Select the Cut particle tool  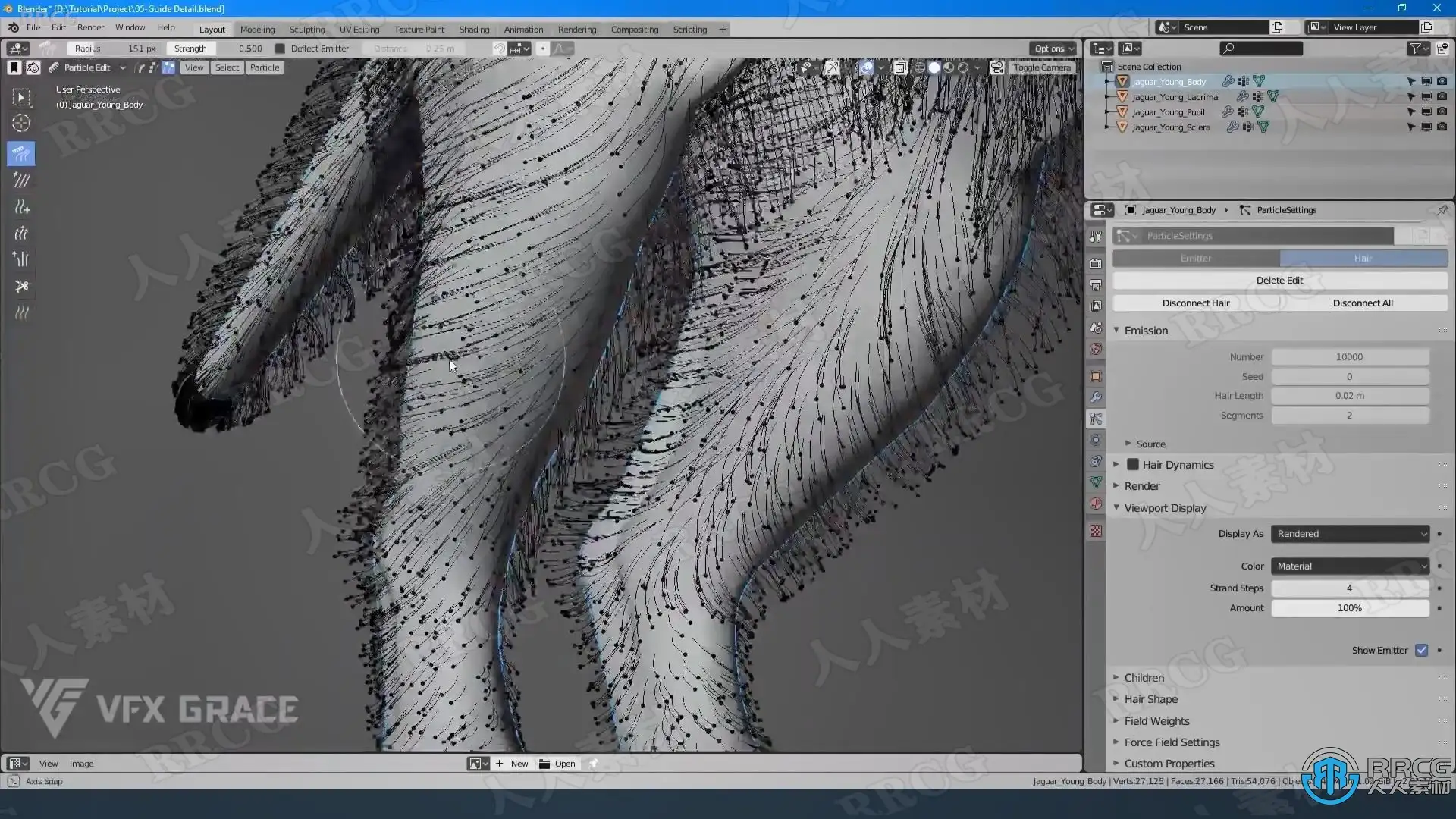pyautogui.click(x=21, y=287)
